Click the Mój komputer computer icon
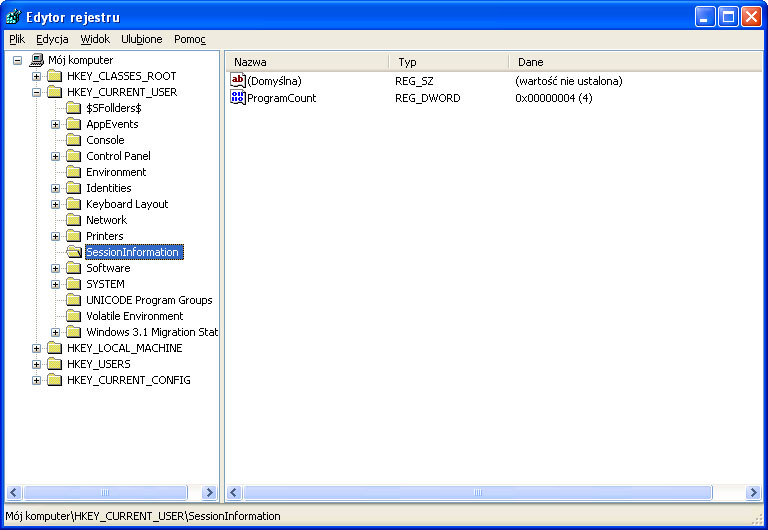Viewport: 768px width, 530px height. coord(37,60)
